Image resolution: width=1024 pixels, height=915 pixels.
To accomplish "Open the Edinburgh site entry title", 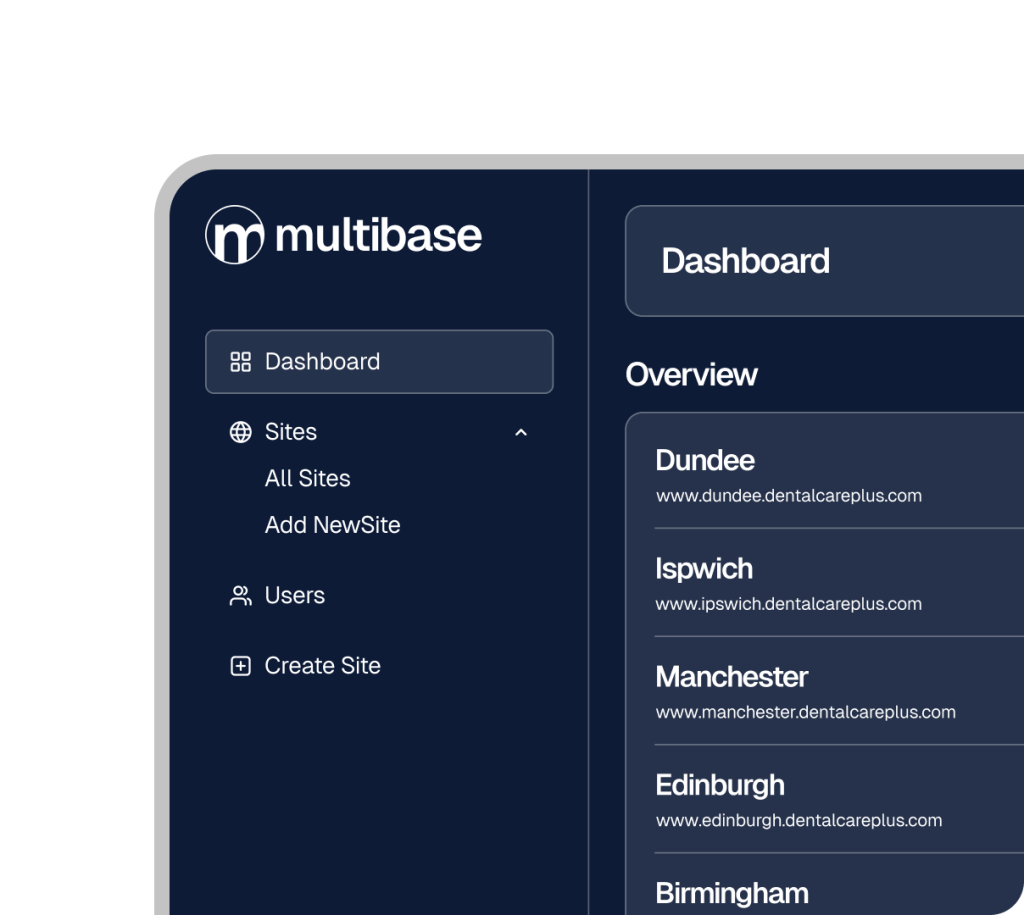I will tap(720, 785).
